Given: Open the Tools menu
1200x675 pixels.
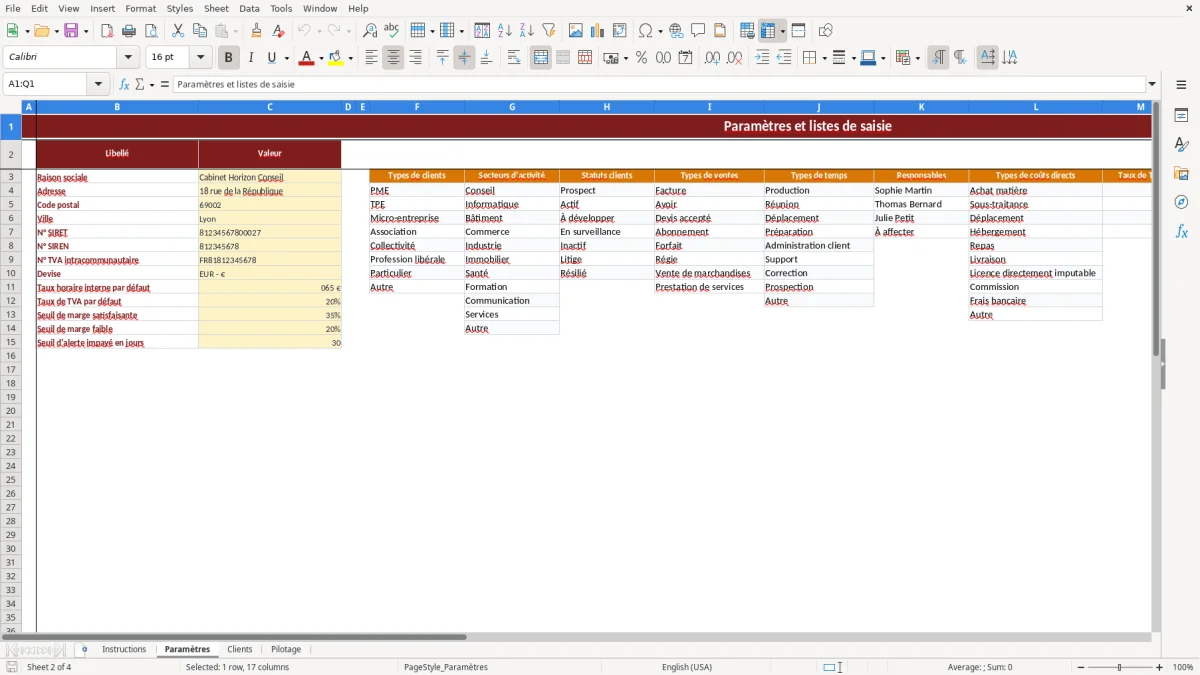Looking at the screenshot, I should (281, 8).
